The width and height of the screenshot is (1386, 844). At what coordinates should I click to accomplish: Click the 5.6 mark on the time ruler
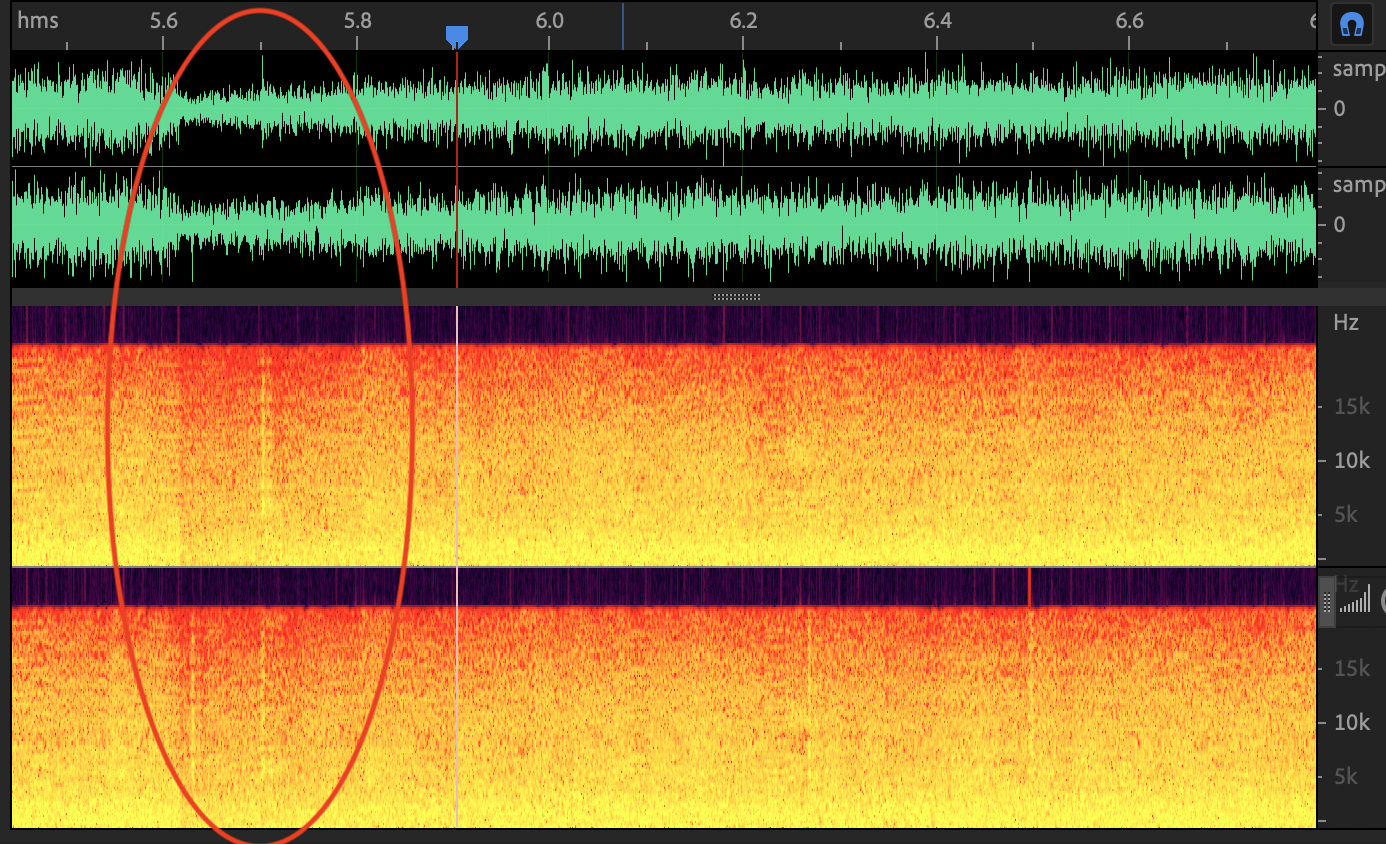163,20
